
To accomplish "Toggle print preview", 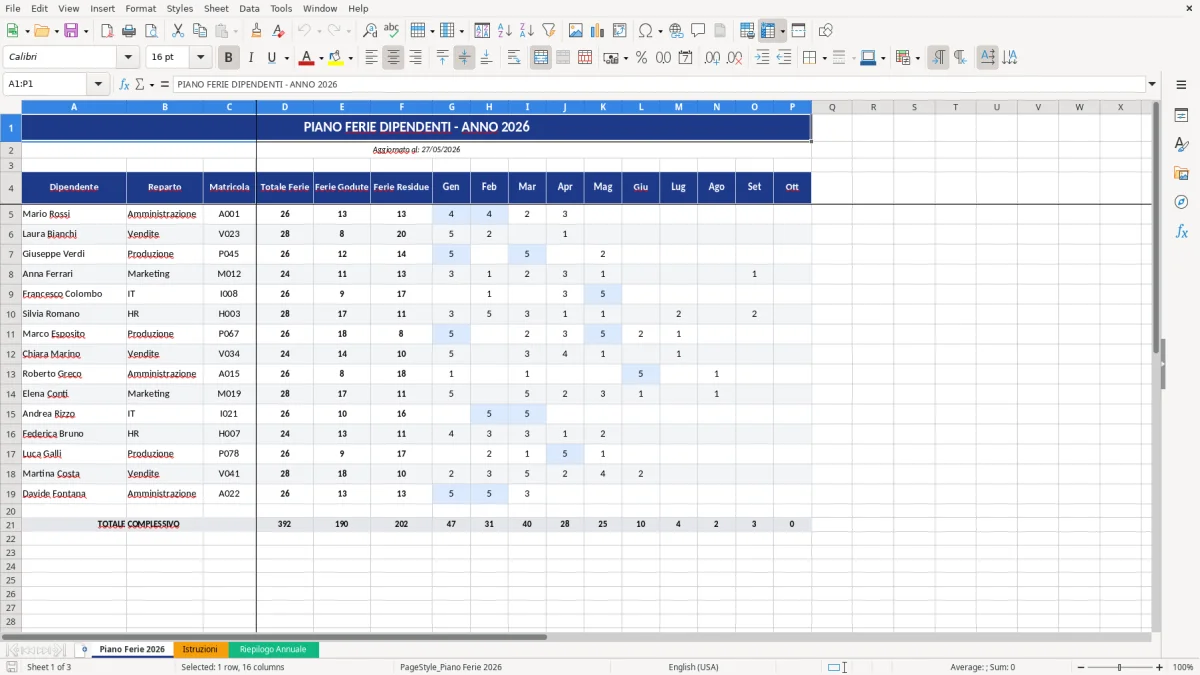I will [151, 31].
